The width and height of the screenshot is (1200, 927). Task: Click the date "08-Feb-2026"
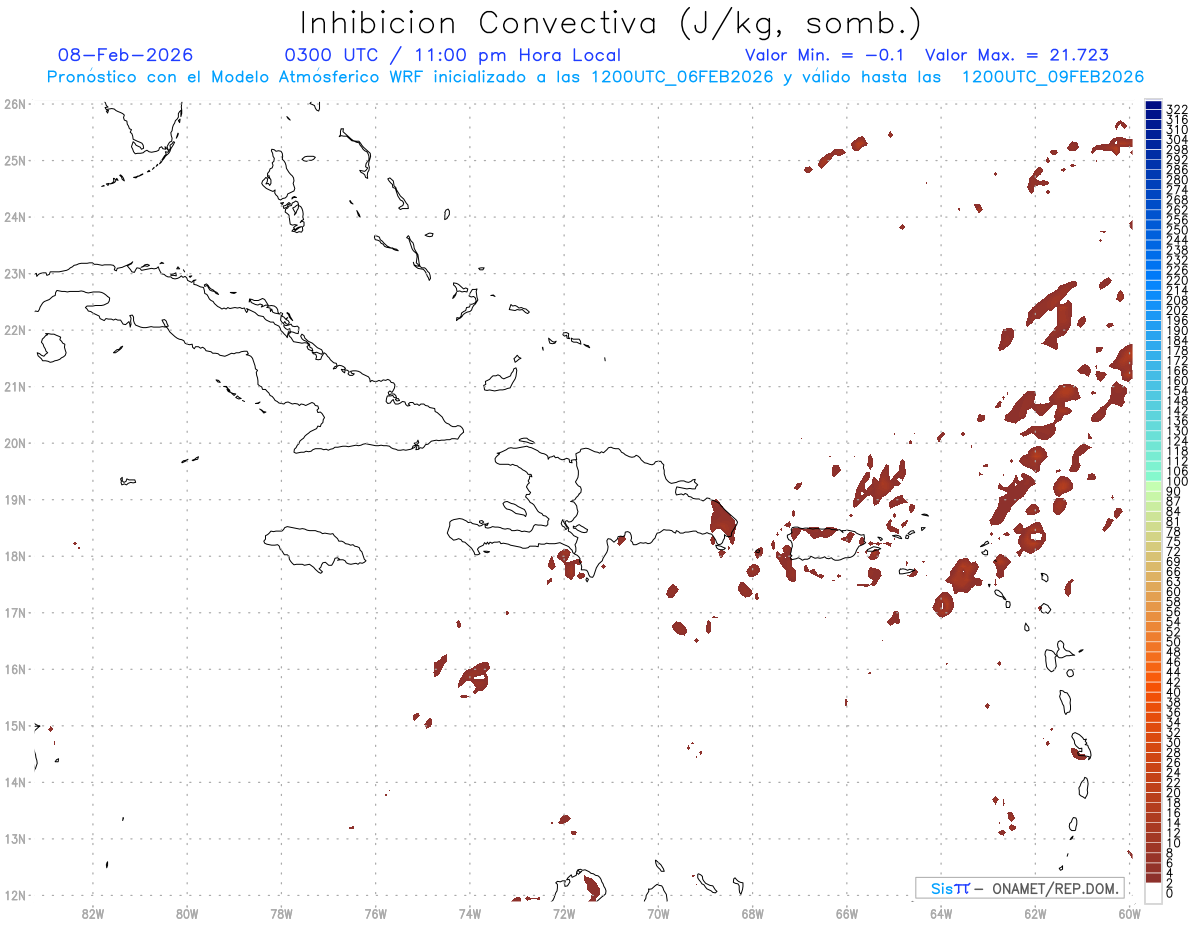coord(125,55)
